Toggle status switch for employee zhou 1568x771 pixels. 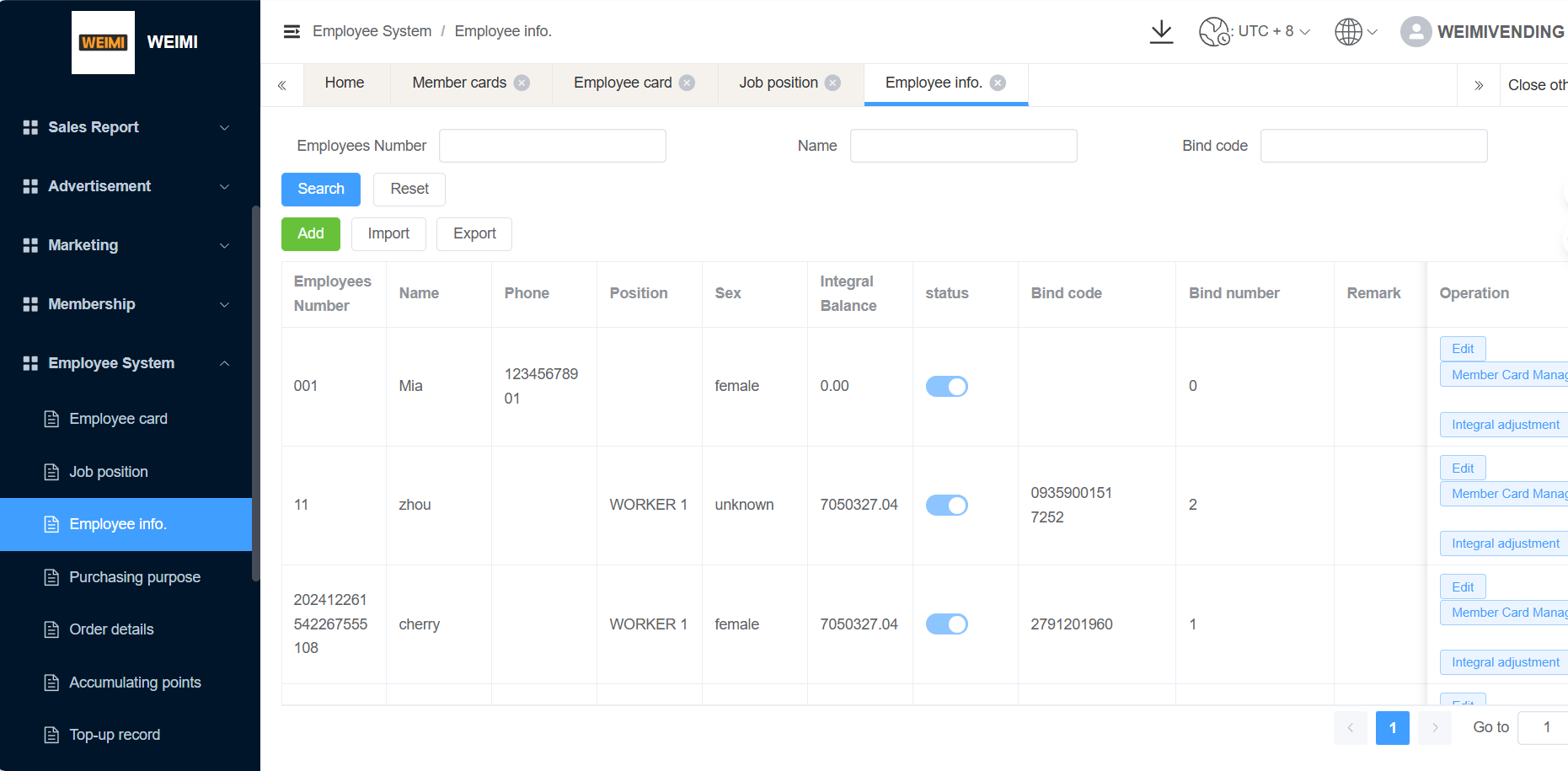(946, 505)
